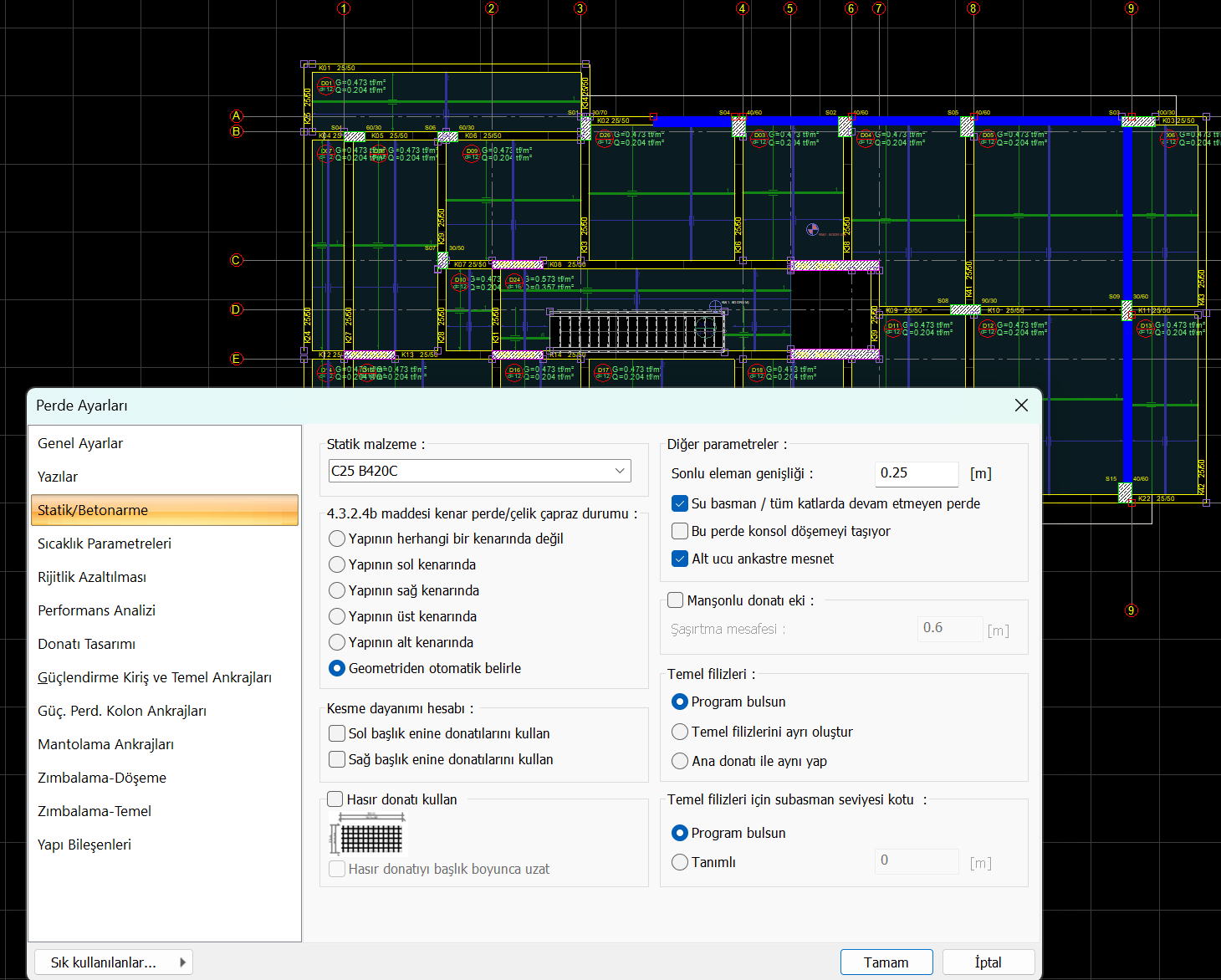Check Hasır donatı kullan option
Viewport: 1221px width, 980px height.
(x=335, y=799)
